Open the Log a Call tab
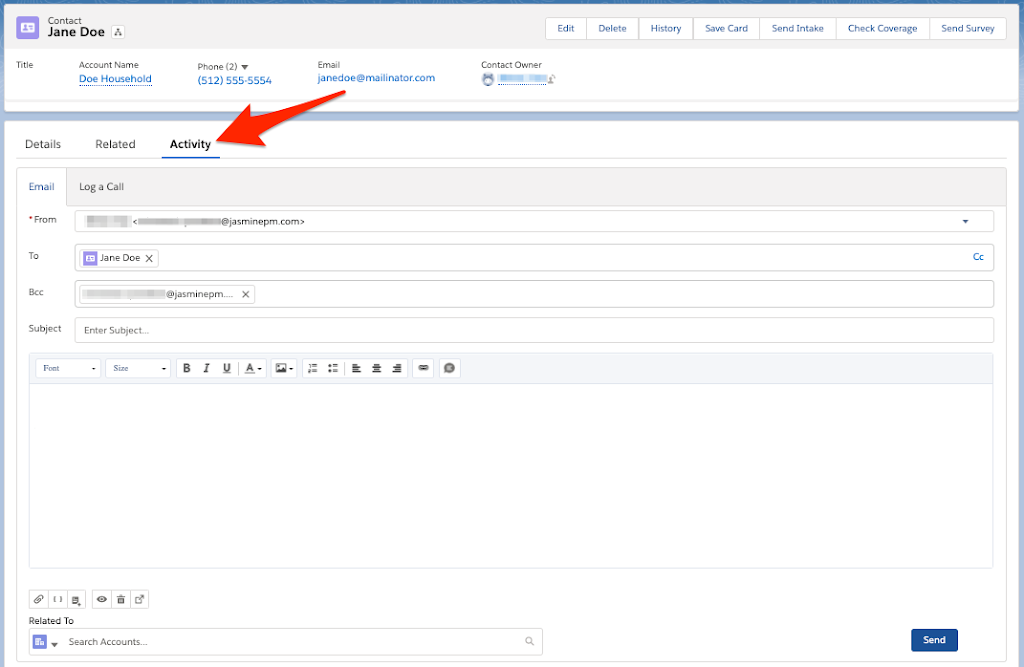Screen dimensions: 1024x667 [x=101, y=187]
